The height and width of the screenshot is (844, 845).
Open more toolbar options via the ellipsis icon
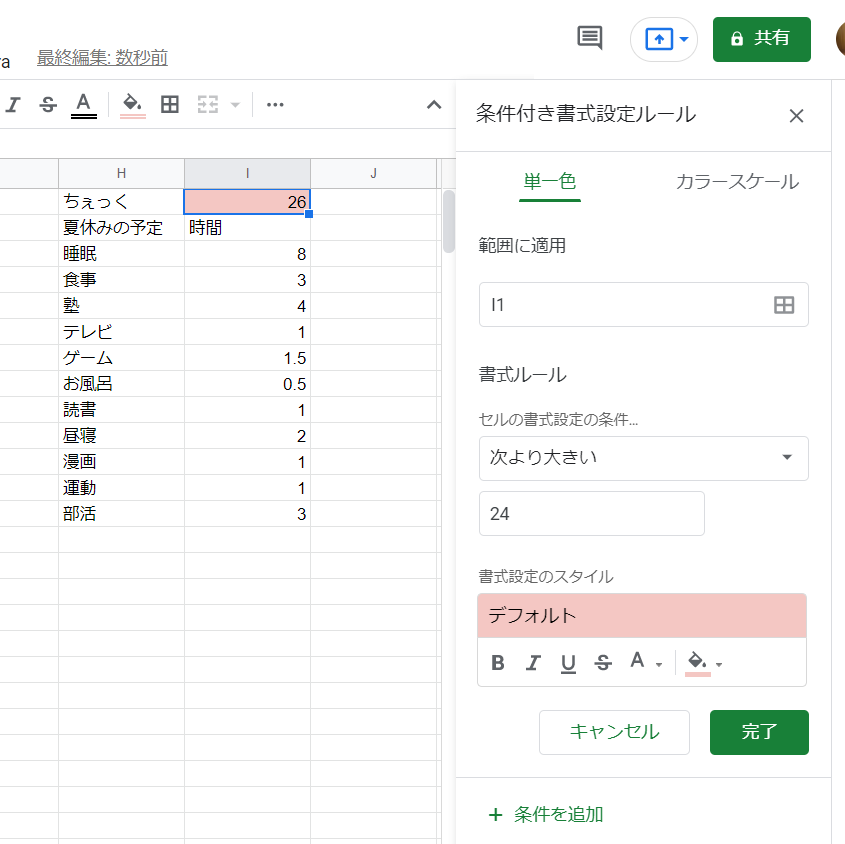click(275, 104)
